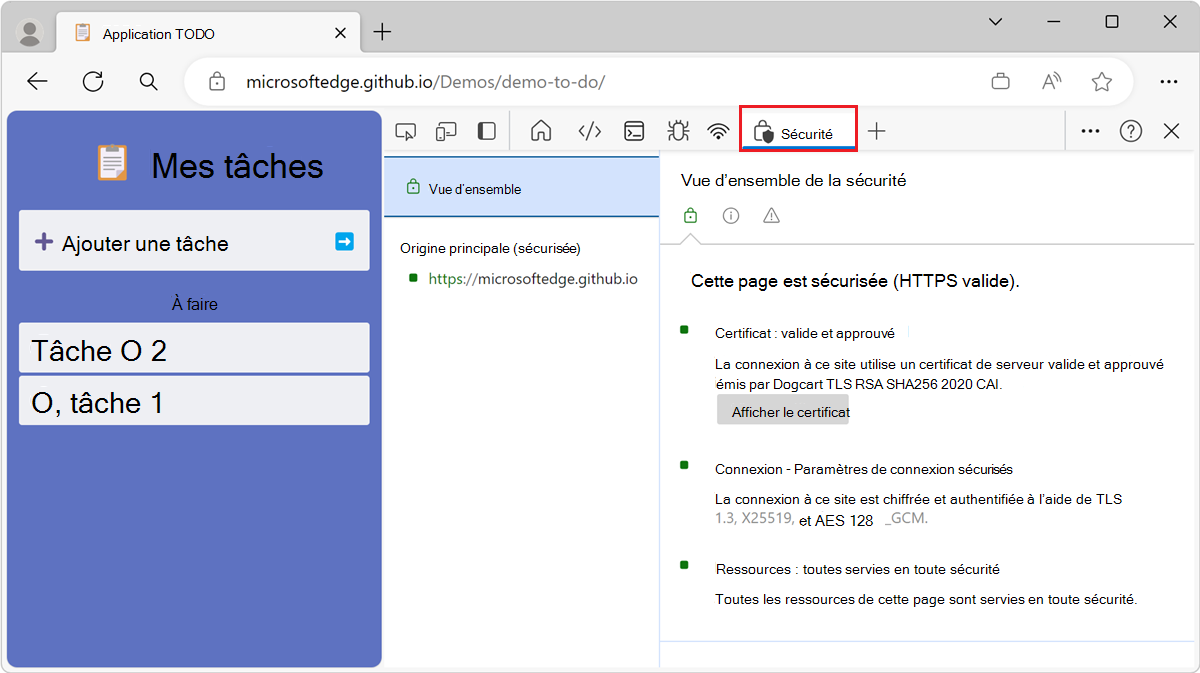Close the DevTools panel
Image resolution: width=1200 pixels, height=673 pixels.
pyautogui.click(x=1172, y=131)
